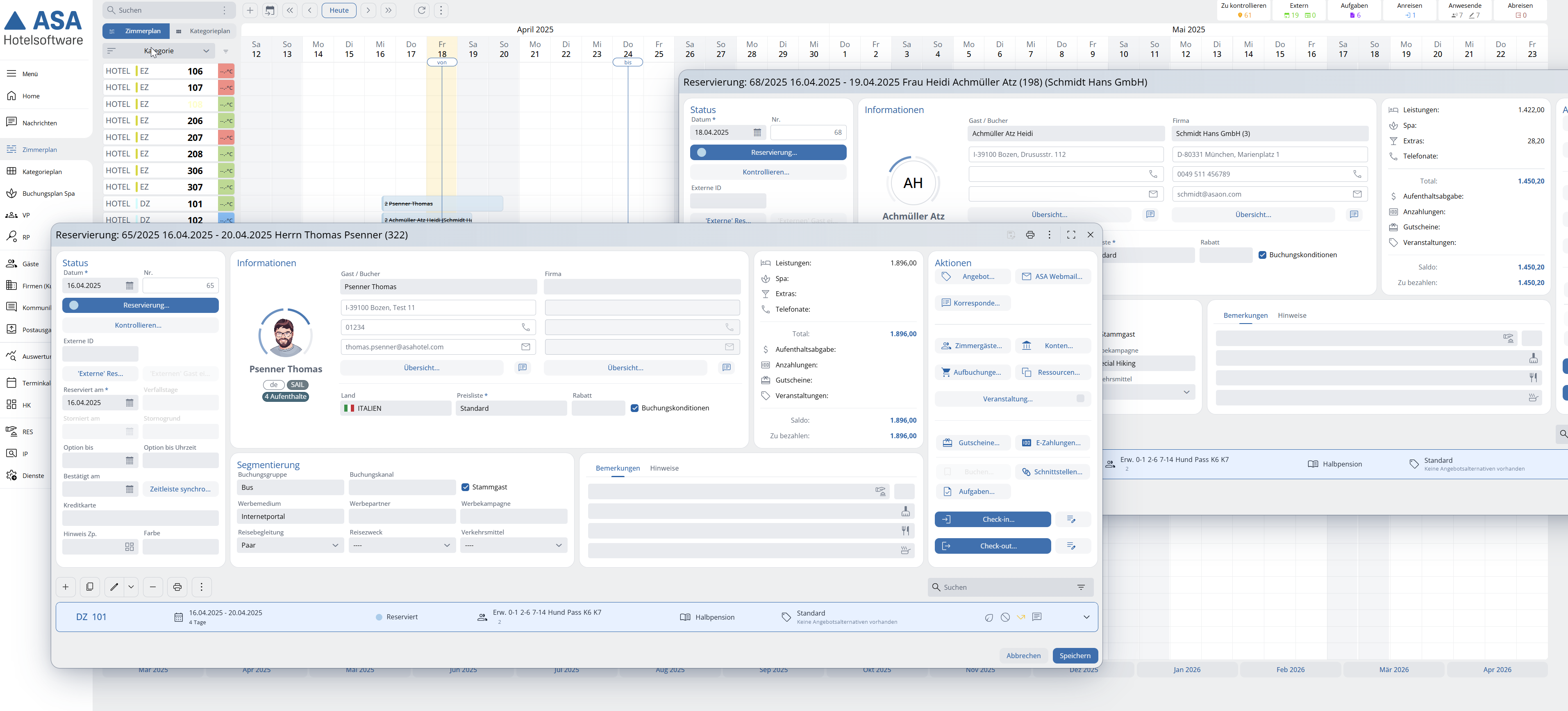Screen dimensions: 1568x711
Task: Click the 'bis' marker under Do 24
Action: pos(627,62)
